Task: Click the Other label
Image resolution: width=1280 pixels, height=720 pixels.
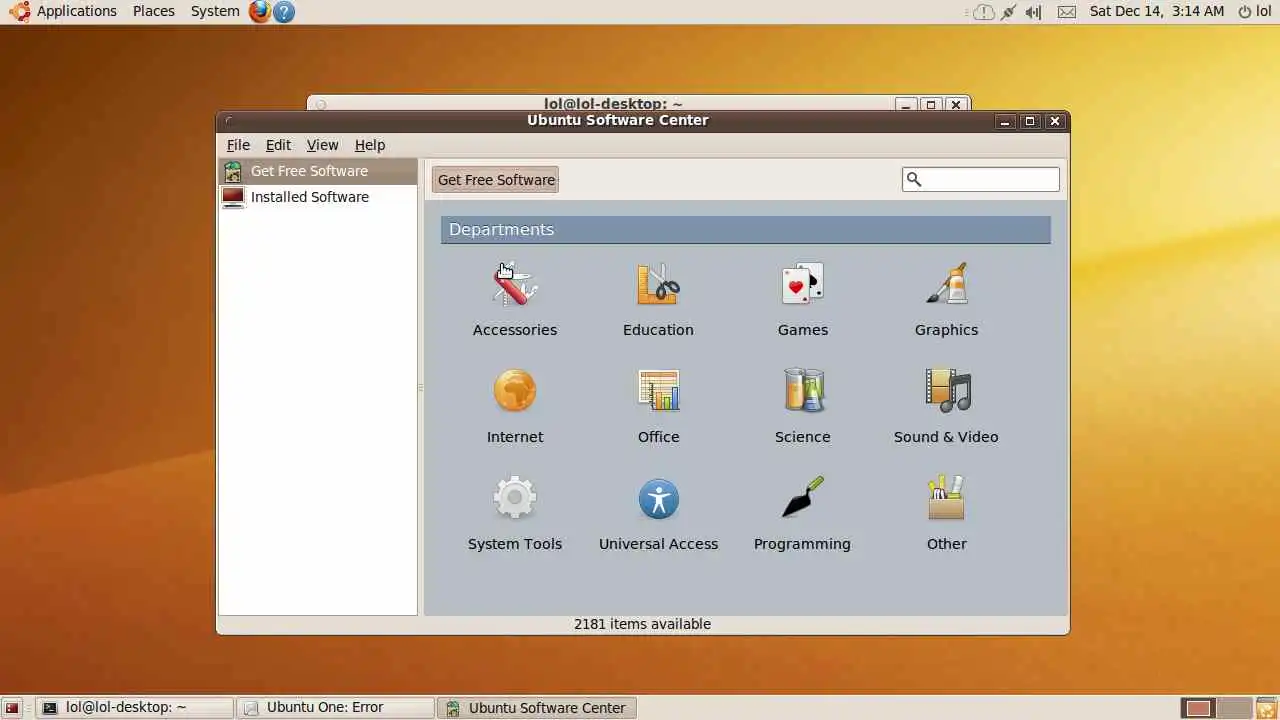Action: (947, 544)
